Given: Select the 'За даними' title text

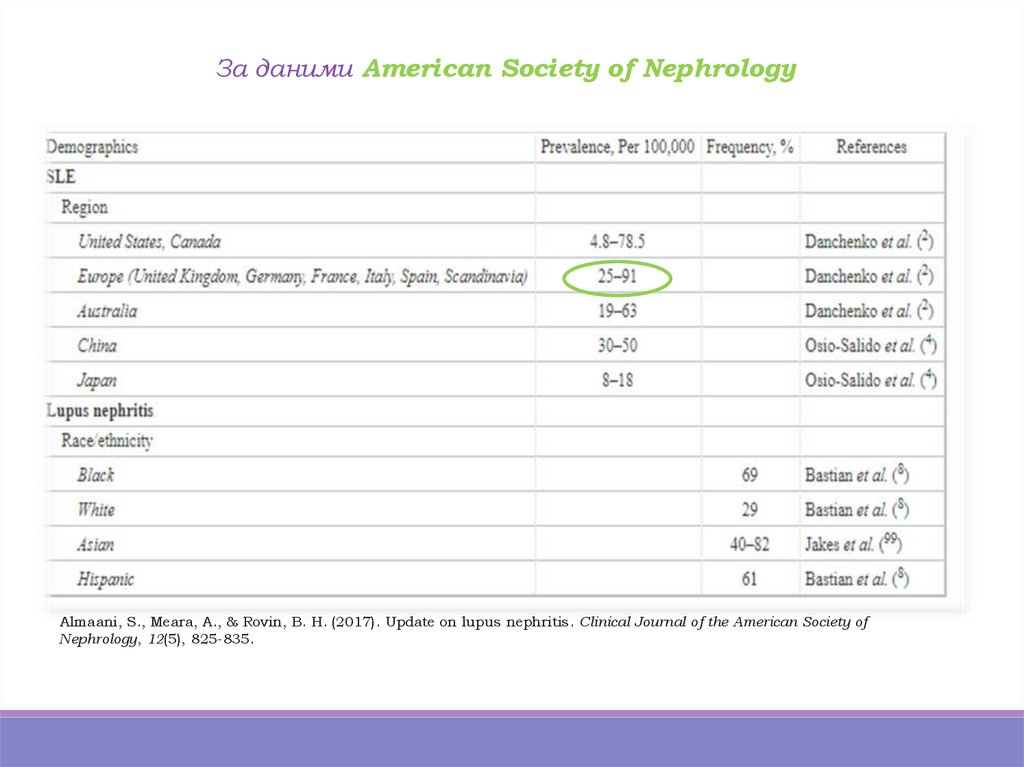Looking at the screenshot, I should point(284,68).
